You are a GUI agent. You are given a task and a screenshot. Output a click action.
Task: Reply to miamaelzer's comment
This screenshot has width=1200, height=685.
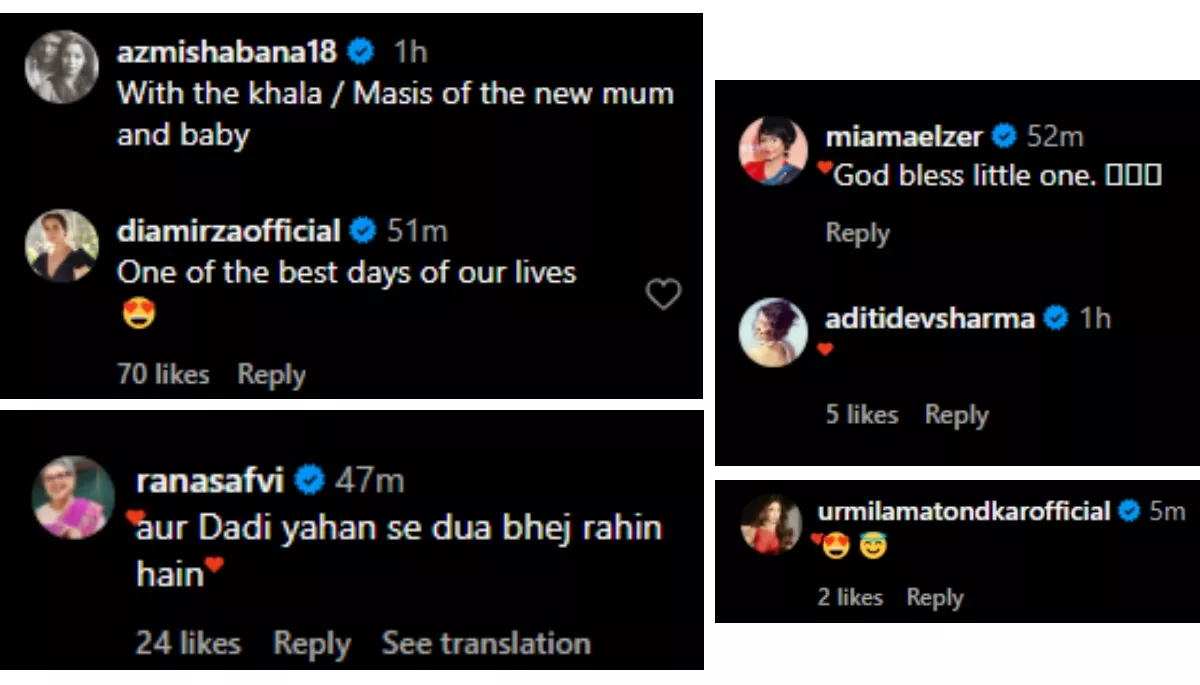pyautogui.click(x=857, y=233)
